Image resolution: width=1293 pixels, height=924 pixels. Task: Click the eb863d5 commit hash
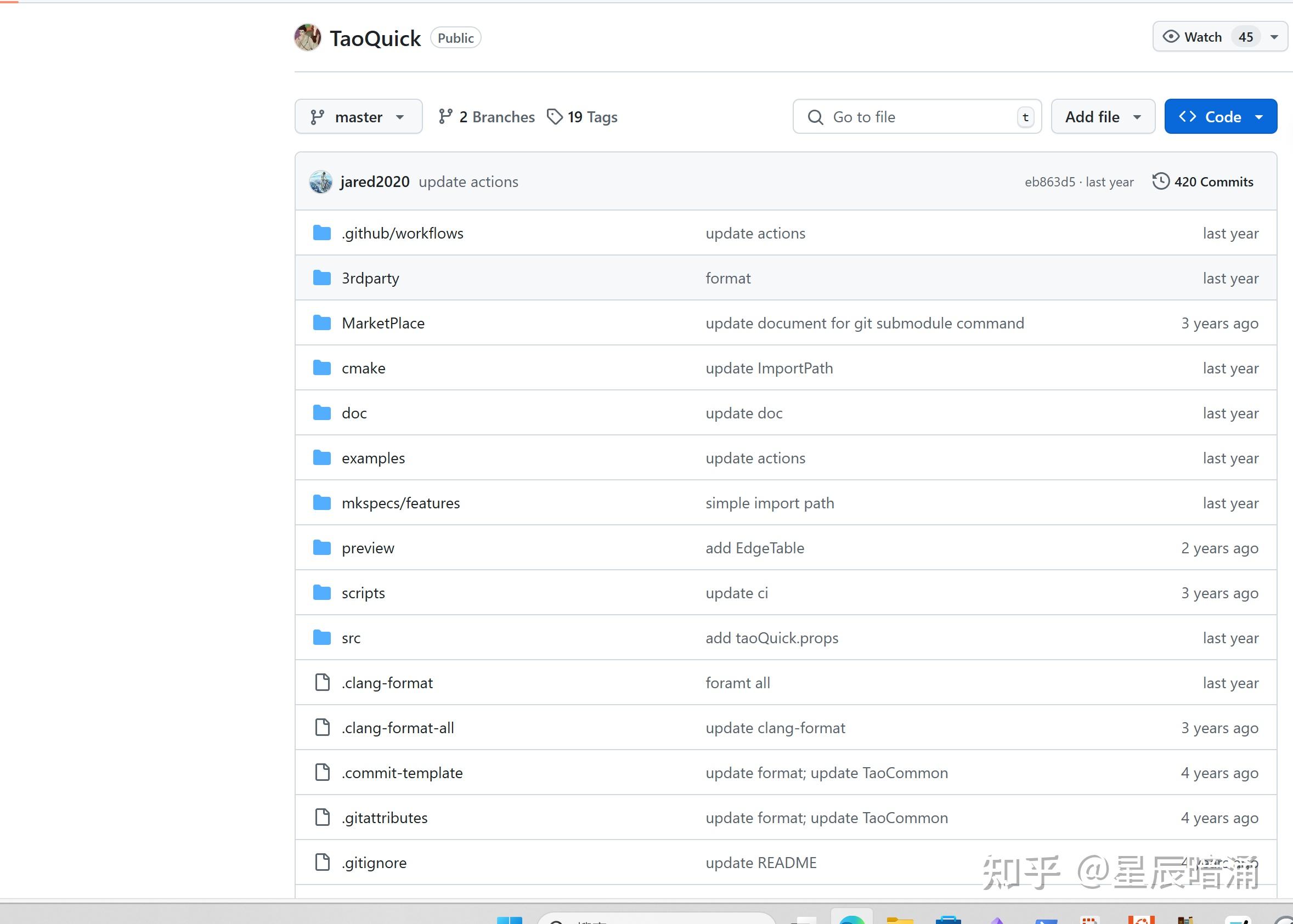coord(1049,182)
